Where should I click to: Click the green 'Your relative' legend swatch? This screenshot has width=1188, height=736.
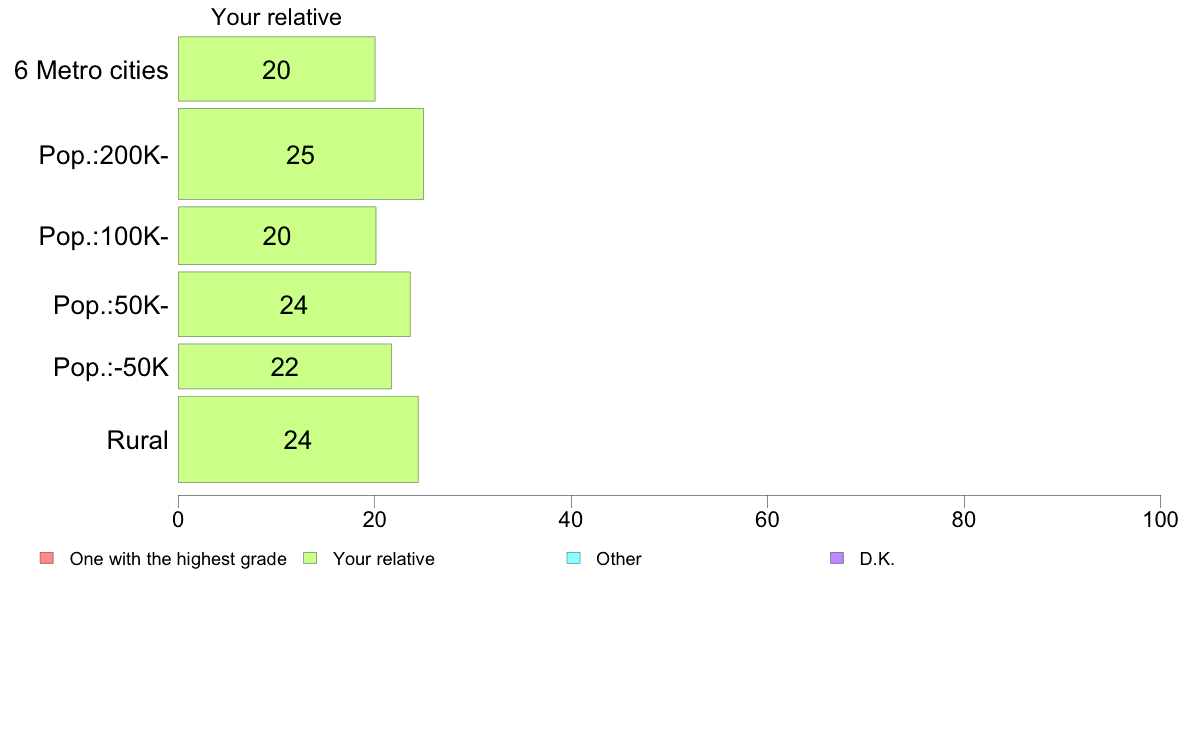310,559
